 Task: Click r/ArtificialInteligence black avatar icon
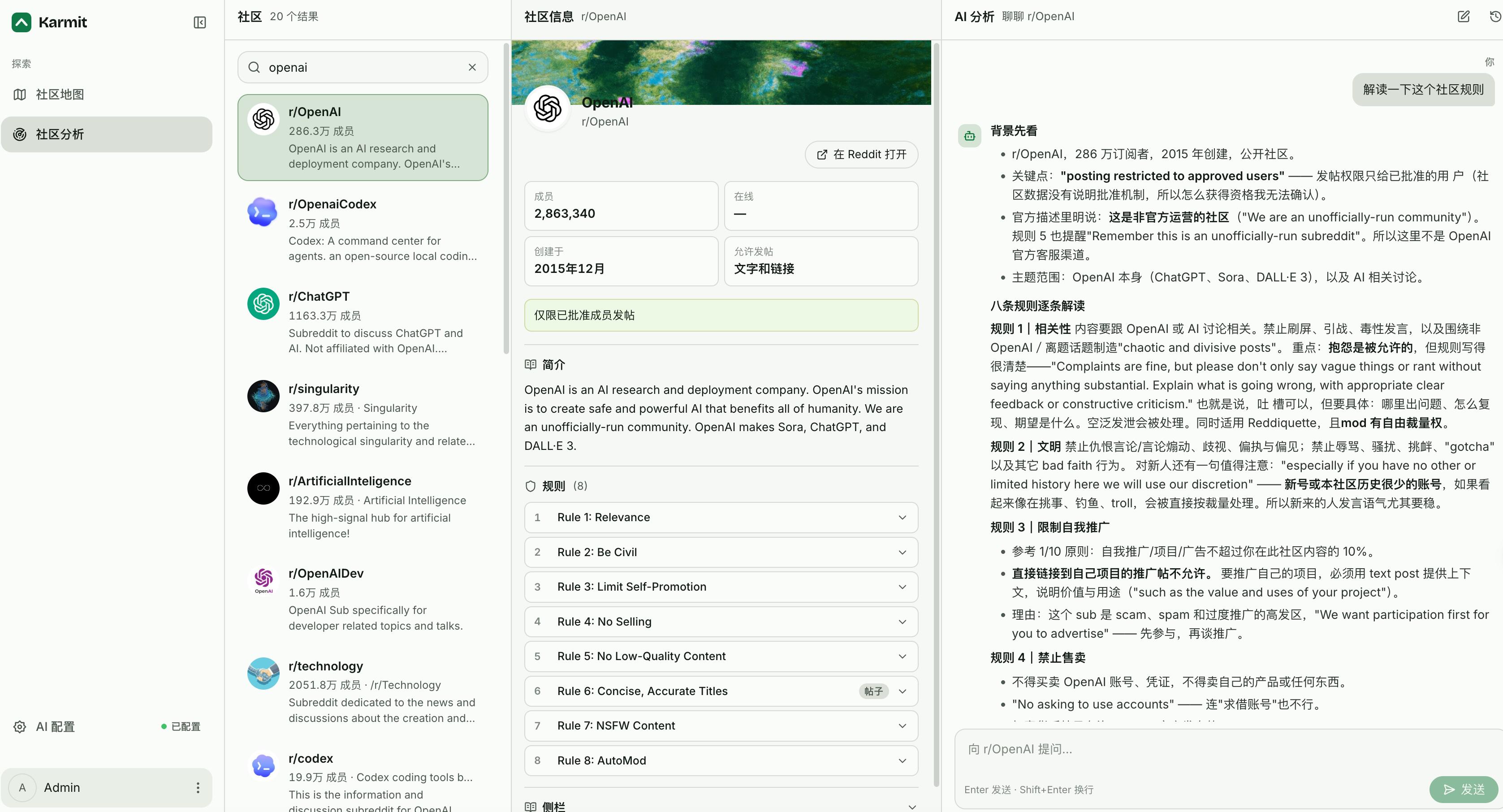coord(263,488)
